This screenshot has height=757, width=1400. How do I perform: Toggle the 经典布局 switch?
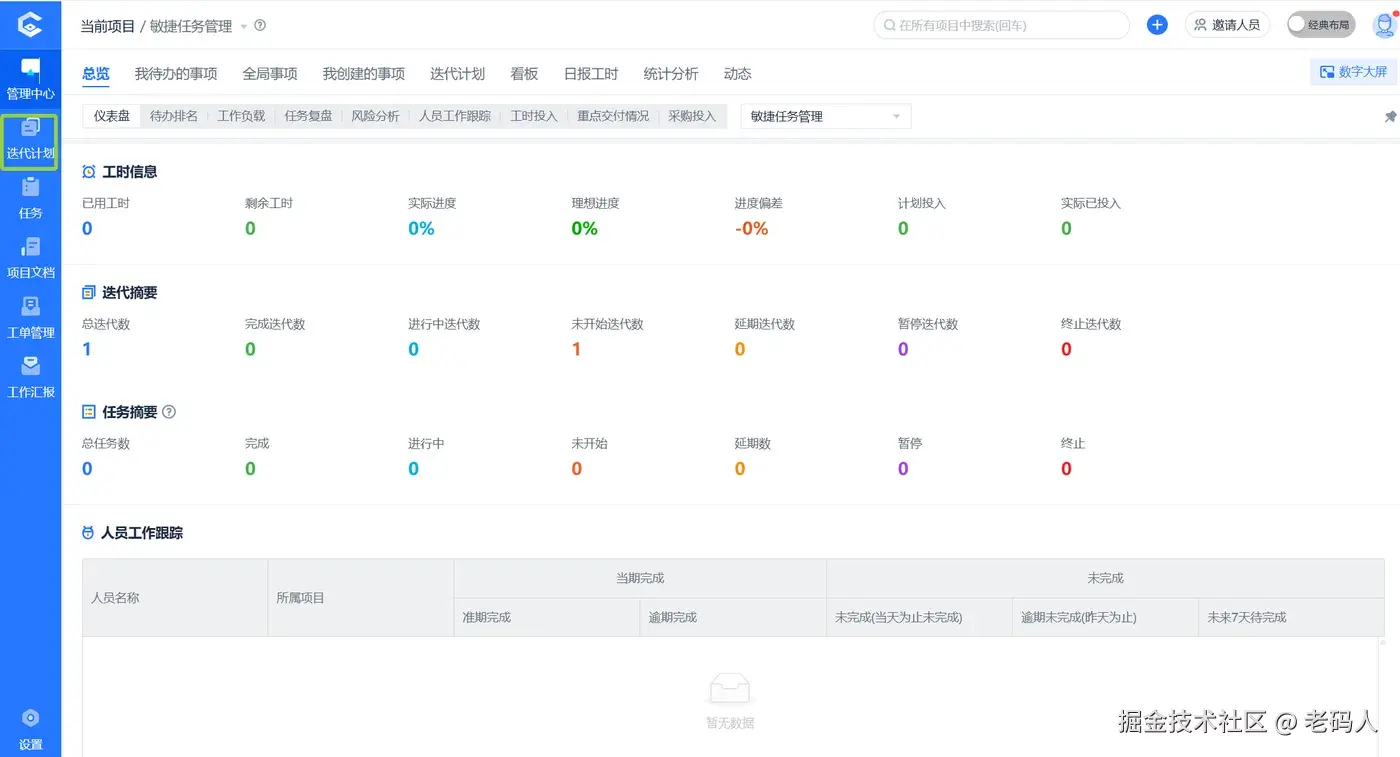click(1321, 25)
